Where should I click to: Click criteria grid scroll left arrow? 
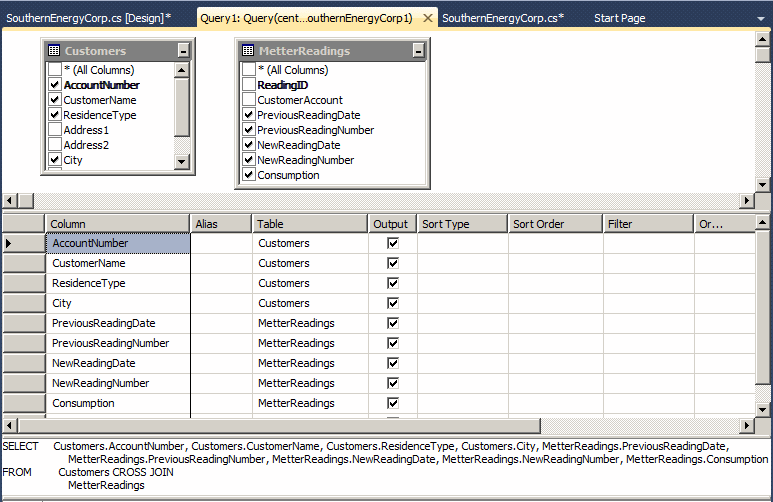coord(9,425)
